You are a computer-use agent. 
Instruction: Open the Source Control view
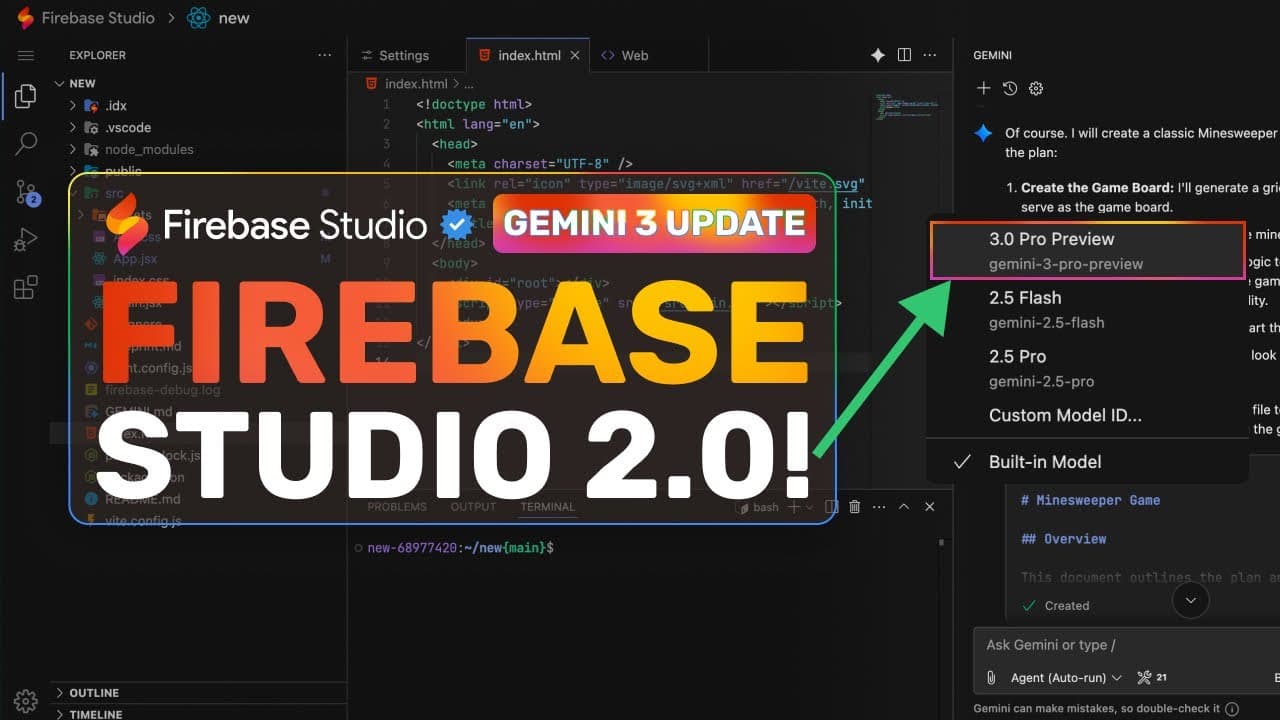(27, 193)
